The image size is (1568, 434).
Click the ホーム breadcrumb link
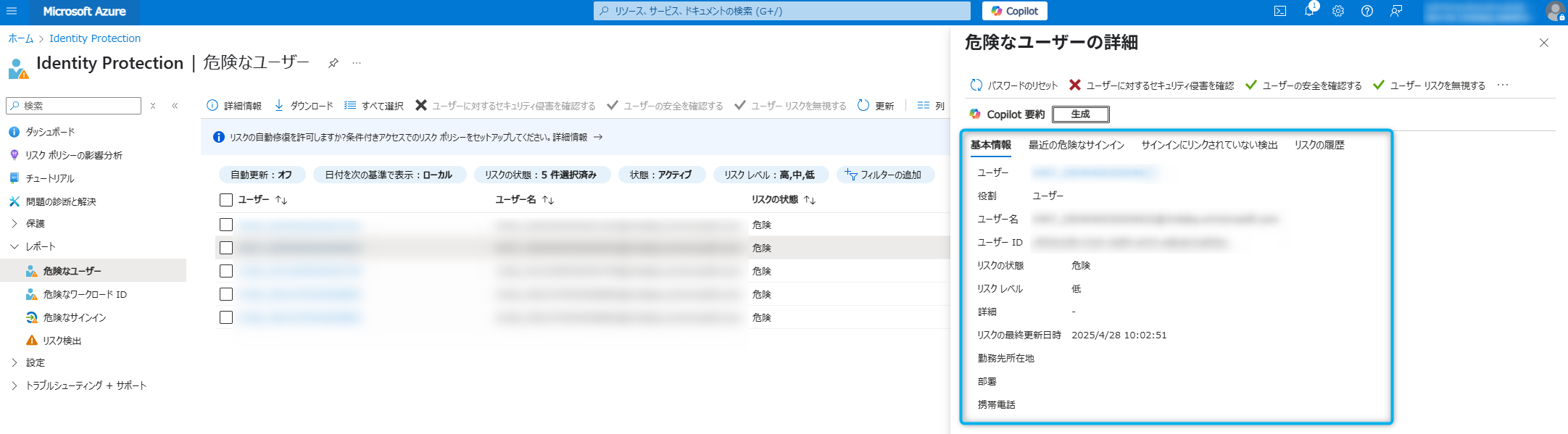(x=21, y=38)
